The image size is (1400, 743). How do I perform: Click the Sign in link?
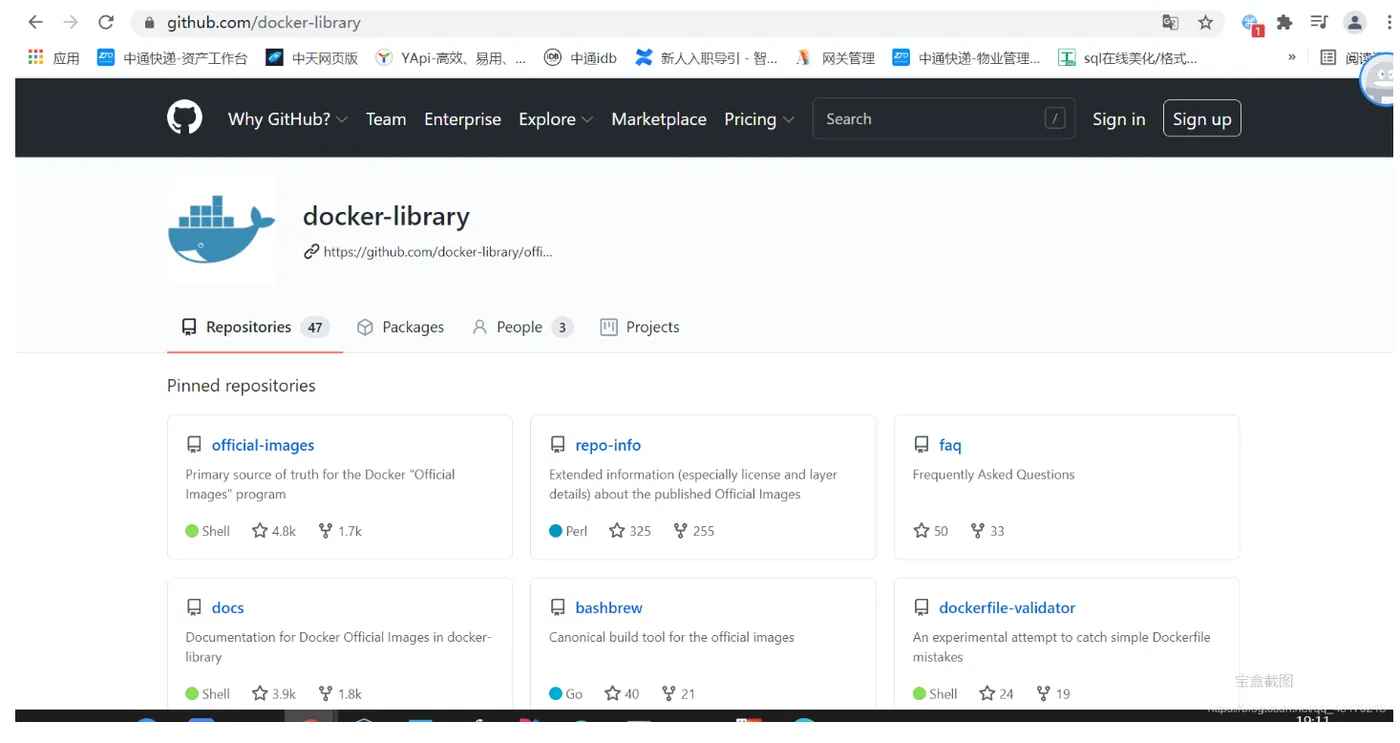tap(1118, 119)
